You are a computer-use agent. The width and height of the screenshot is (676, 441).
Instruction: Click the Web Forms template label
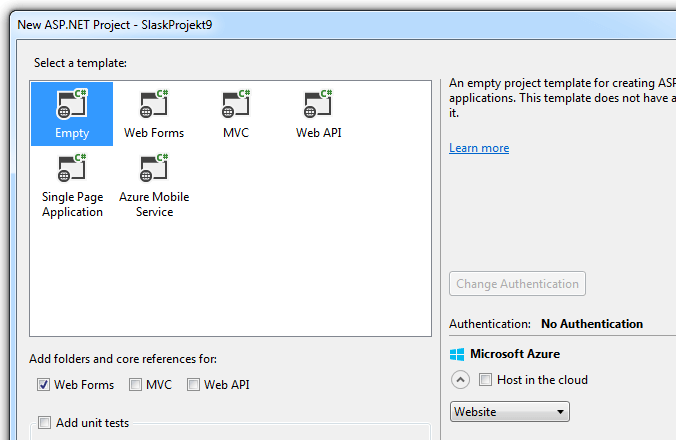[x=154, y=133]
